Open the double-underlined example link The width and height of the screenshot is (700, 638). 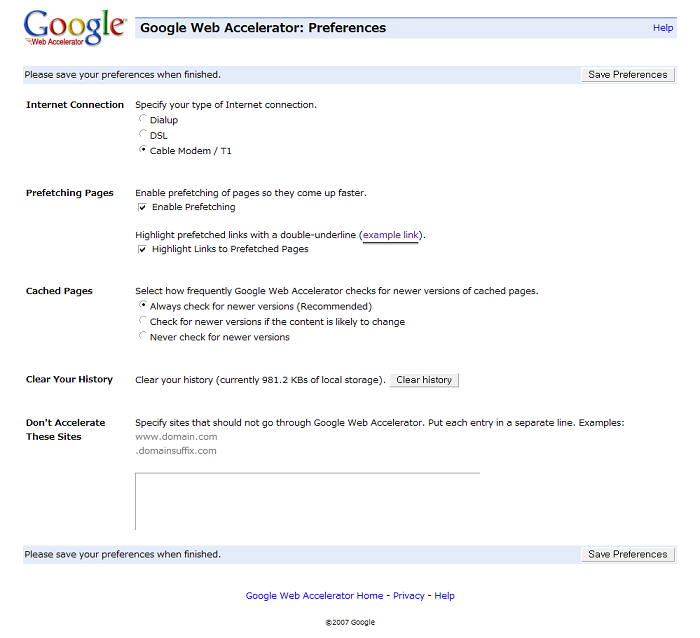[391, 235]
